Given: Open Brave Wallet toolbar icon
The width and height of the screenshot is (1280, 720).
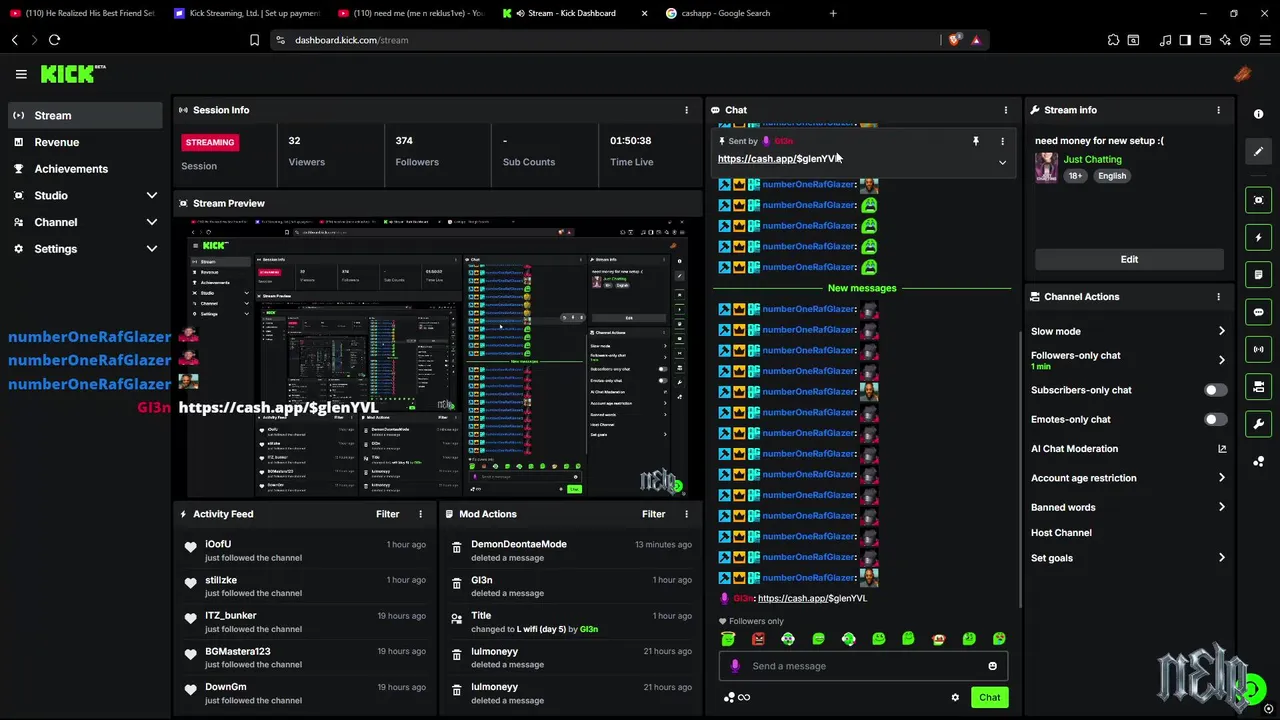Looking at the screenshot, I should [1205, 40].
